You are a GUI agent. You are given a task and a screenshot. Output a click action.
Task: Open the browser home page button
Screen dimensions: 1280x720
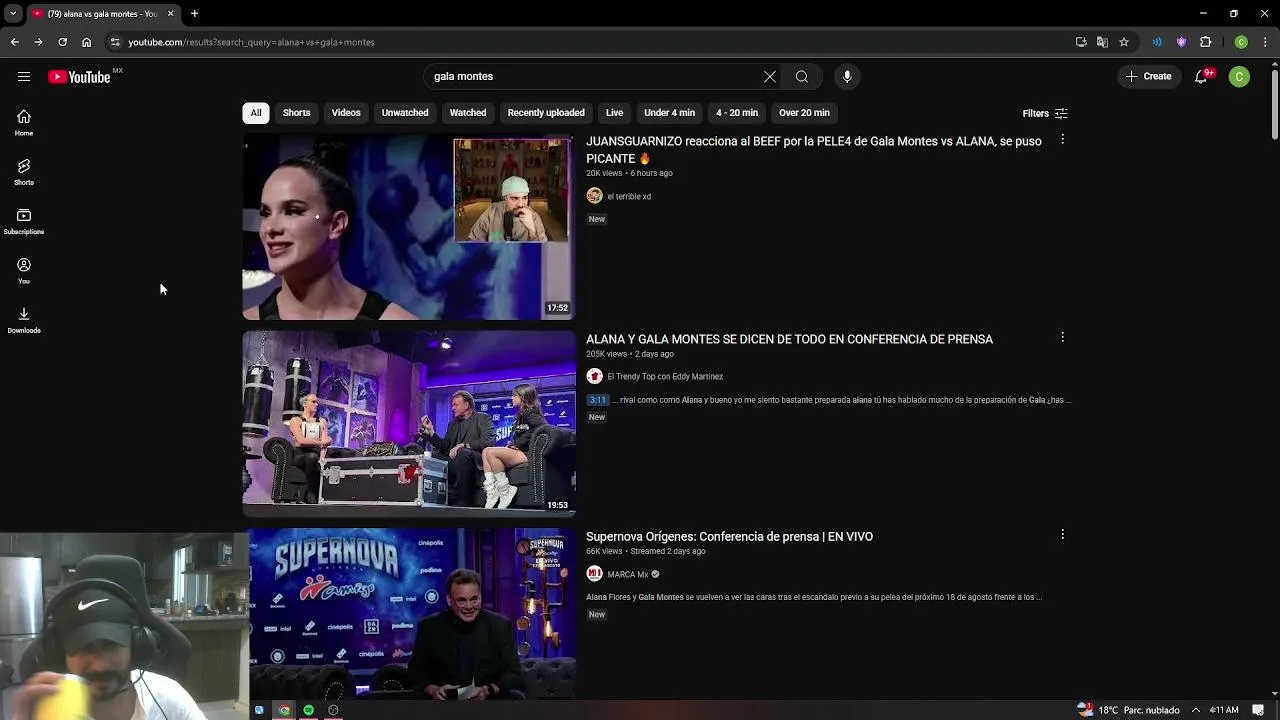click(x=86, y=42)
